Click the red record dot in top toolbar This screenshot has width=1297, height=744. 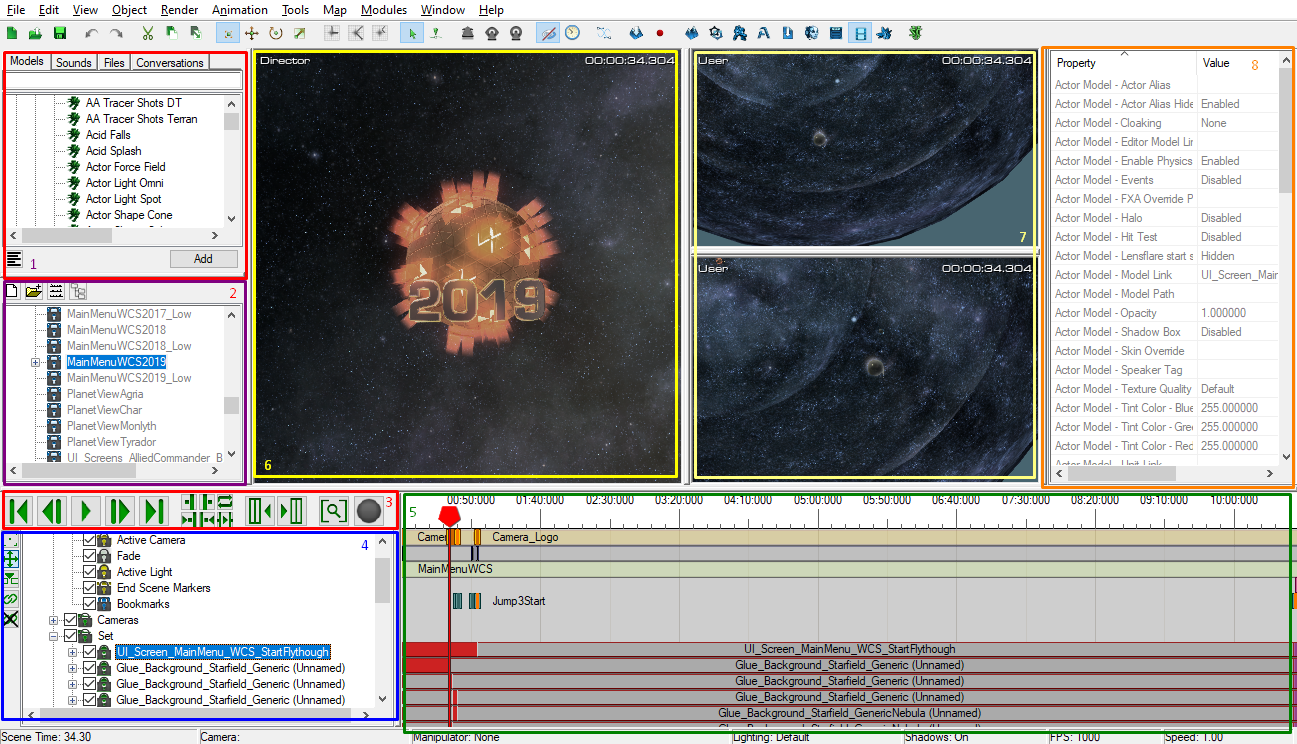coord(660,33)
